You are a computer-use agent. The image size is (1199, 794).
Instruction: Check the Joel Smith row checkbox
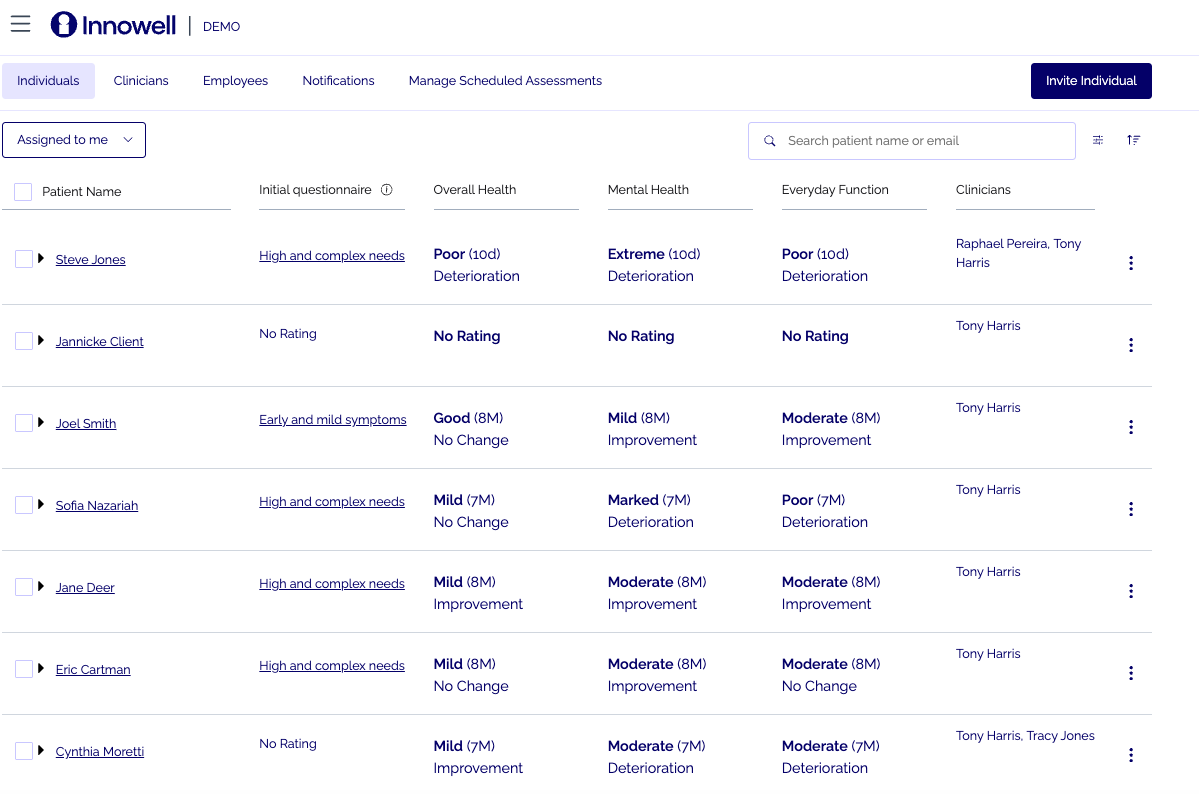tap(24, 423)
